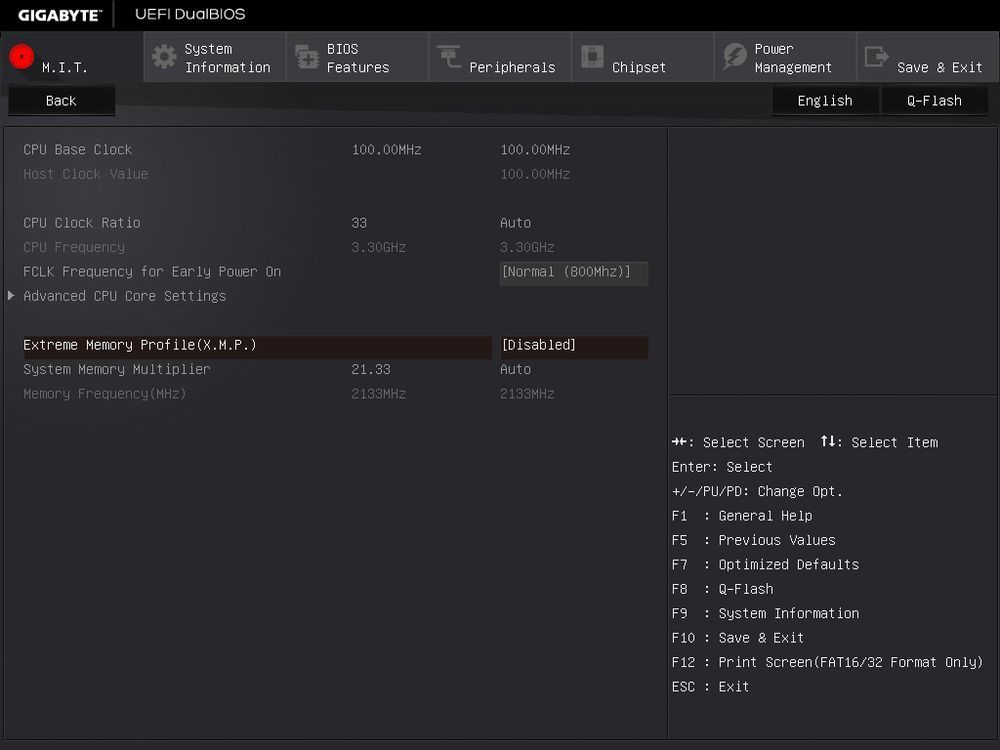Highlight the Extreme Memory Profile(X.M.P.) row
This screenshot has width=1000, height=750.
point(257,346)
